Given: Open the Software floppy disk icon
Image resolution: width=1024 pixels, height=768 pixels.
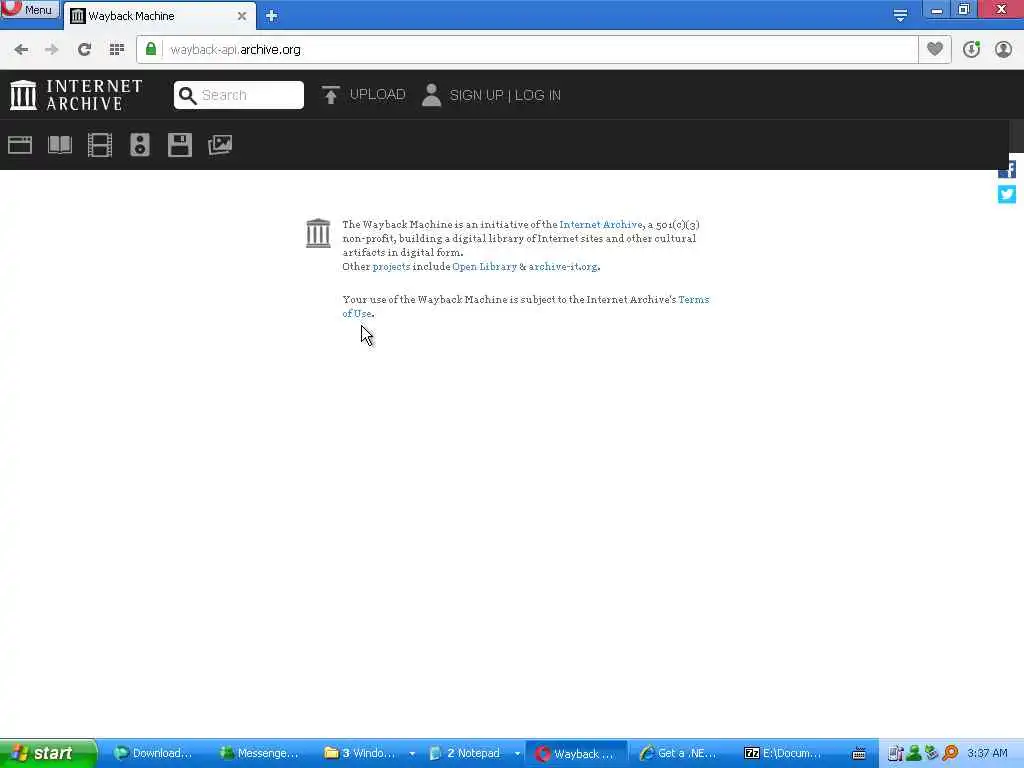Looking at the screenshot, I should 180,145.
